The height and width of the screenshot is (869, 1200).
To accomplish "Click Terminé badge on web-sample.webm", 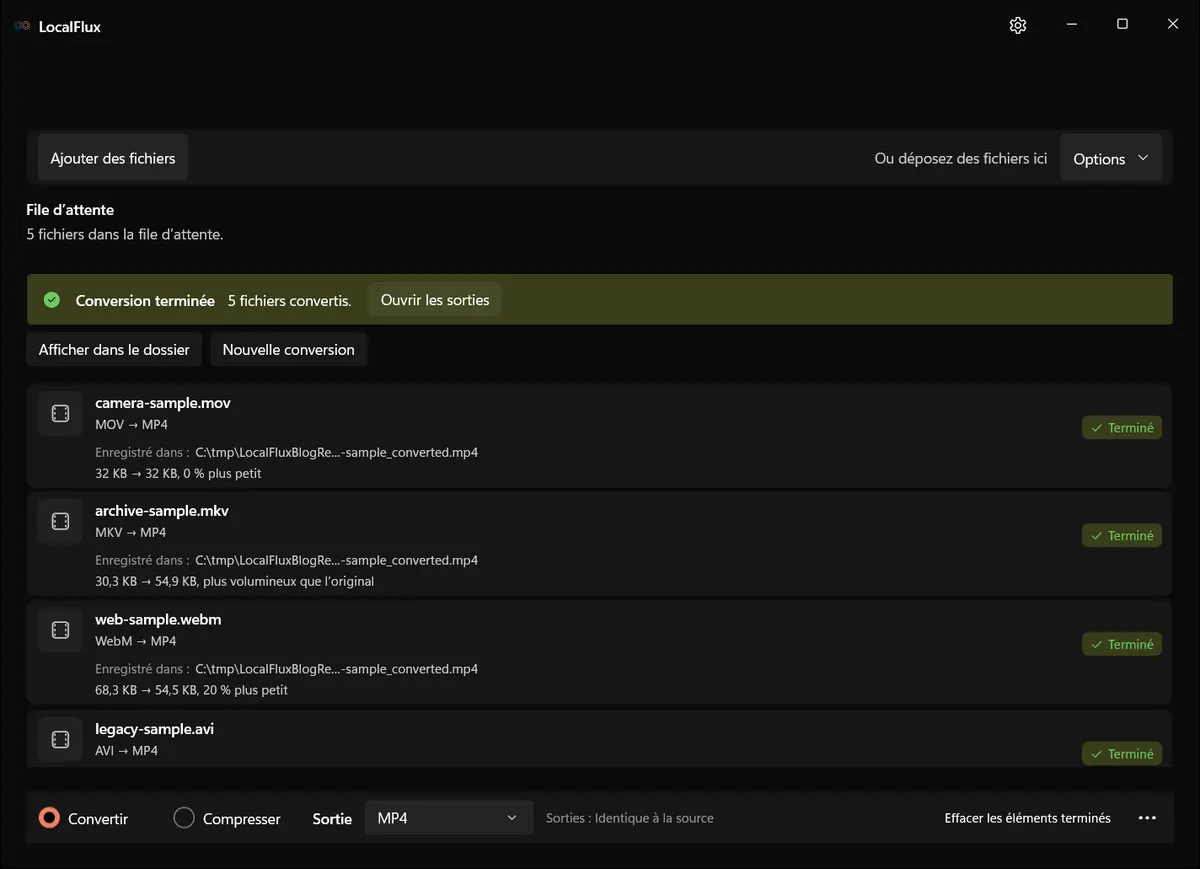I will (1122, 645).
